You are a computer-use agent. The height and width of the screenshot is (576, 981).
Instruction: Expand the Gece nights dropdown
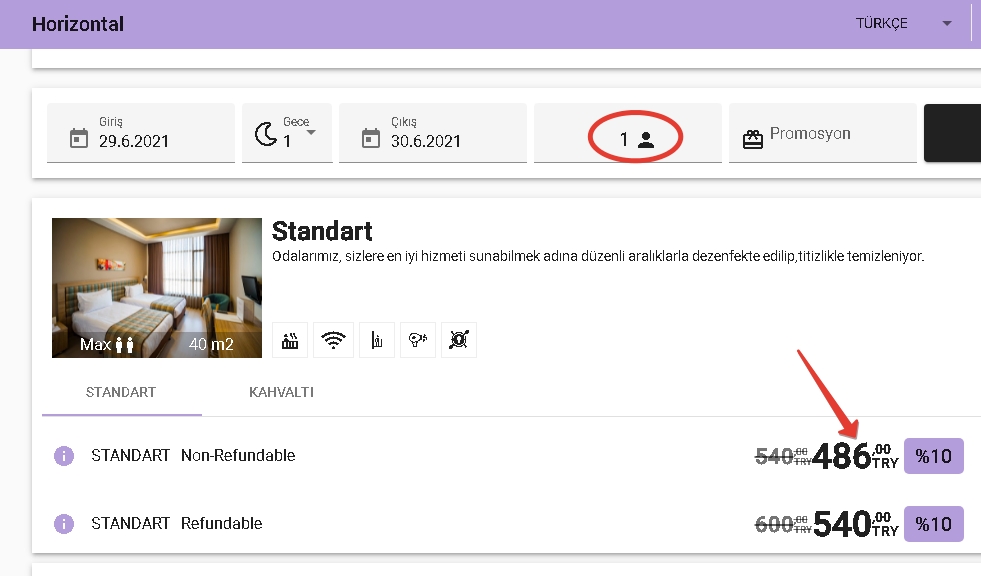[310, 133]
